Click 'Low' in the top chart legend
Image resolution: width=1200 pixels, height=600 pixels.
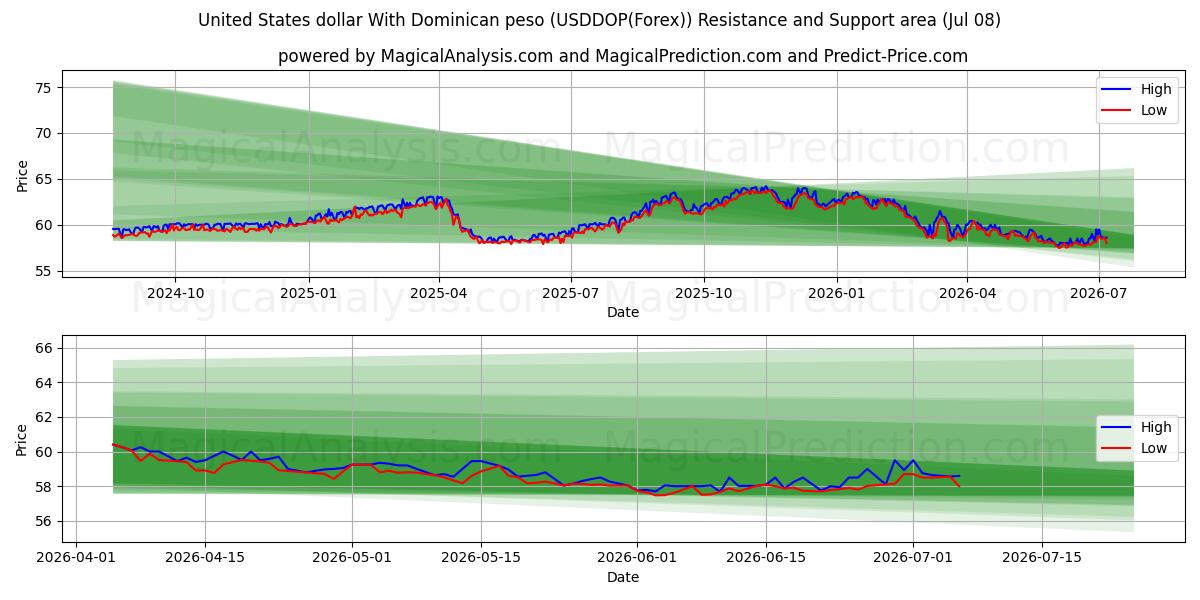(x=1154, y=110)
